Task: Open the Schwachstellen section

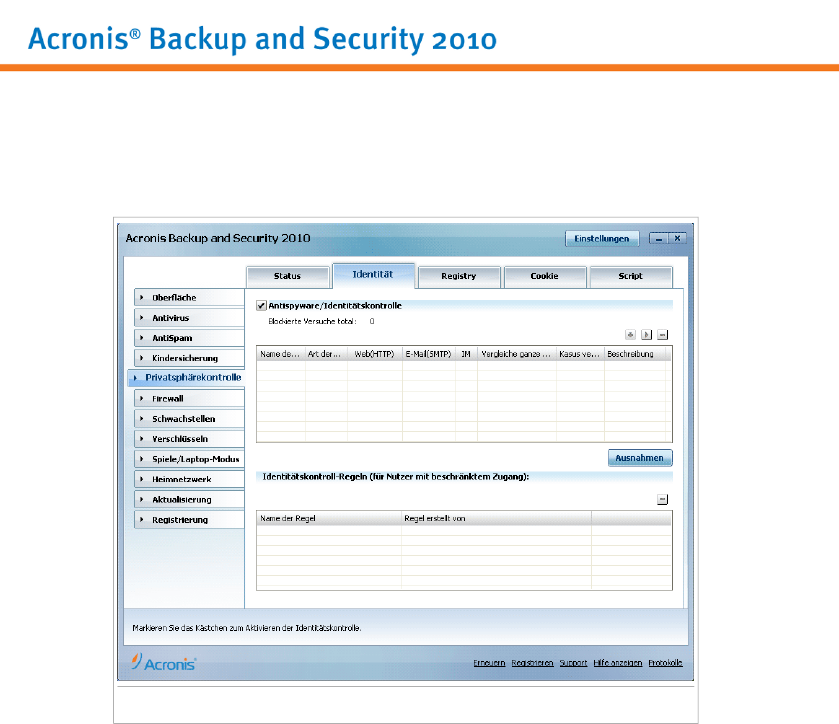Action: click(186, 419)
